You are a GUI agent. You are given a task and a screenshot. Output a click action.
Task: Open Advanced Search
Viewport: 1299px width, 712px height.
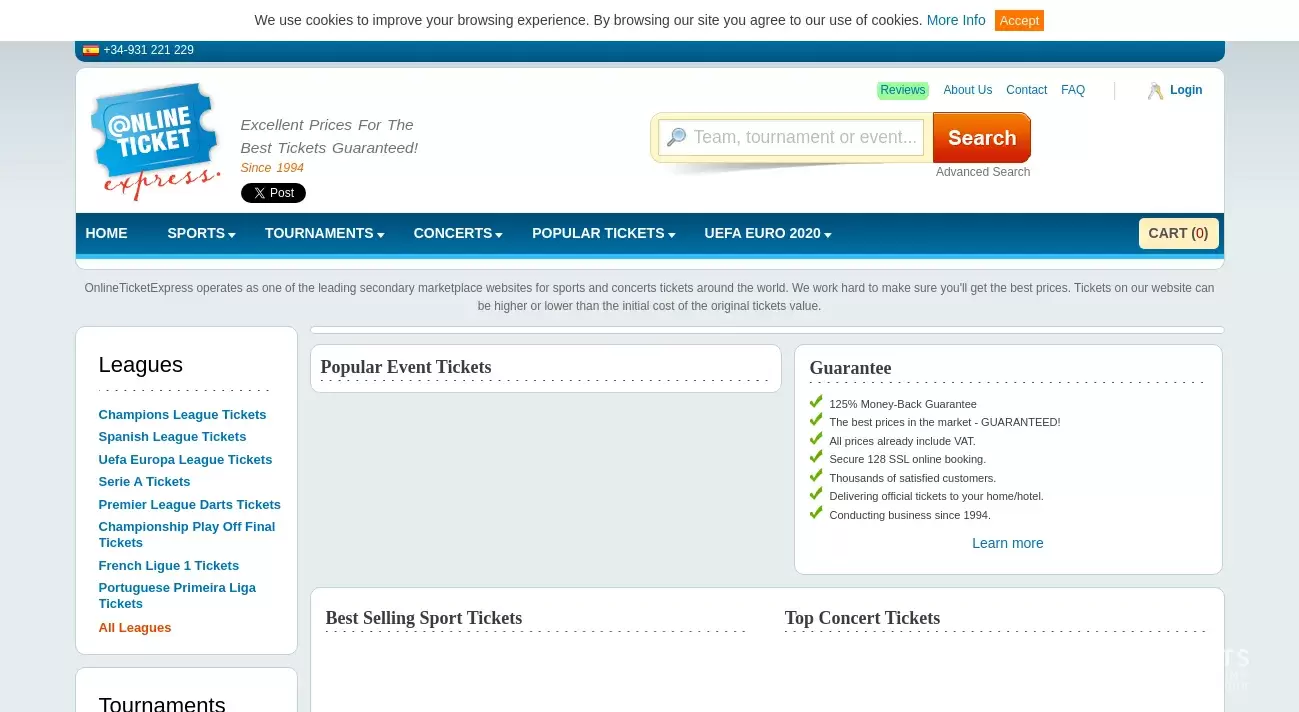[983, 172]
